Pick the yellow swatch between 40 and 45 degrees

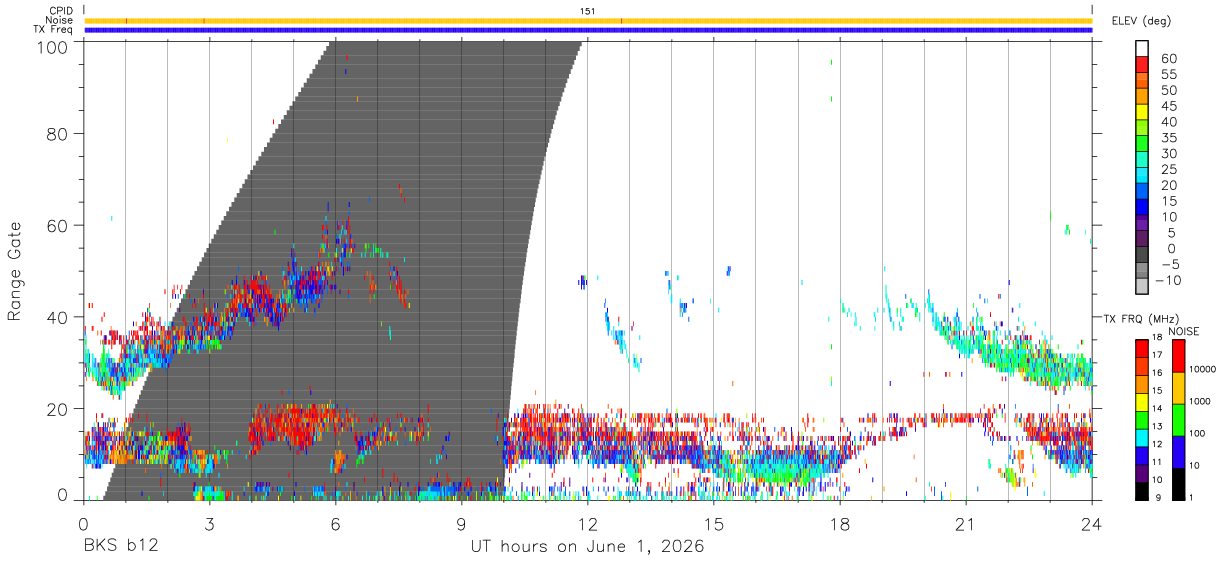[1141, 112]
